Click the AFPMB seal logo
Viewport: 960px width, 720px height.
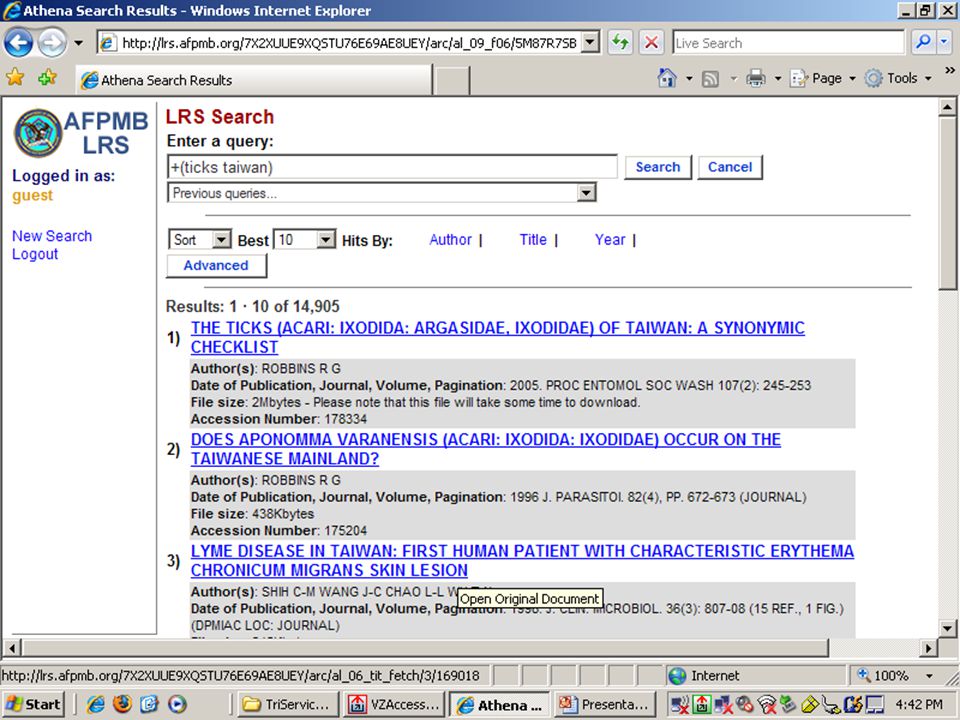point(38,133)
